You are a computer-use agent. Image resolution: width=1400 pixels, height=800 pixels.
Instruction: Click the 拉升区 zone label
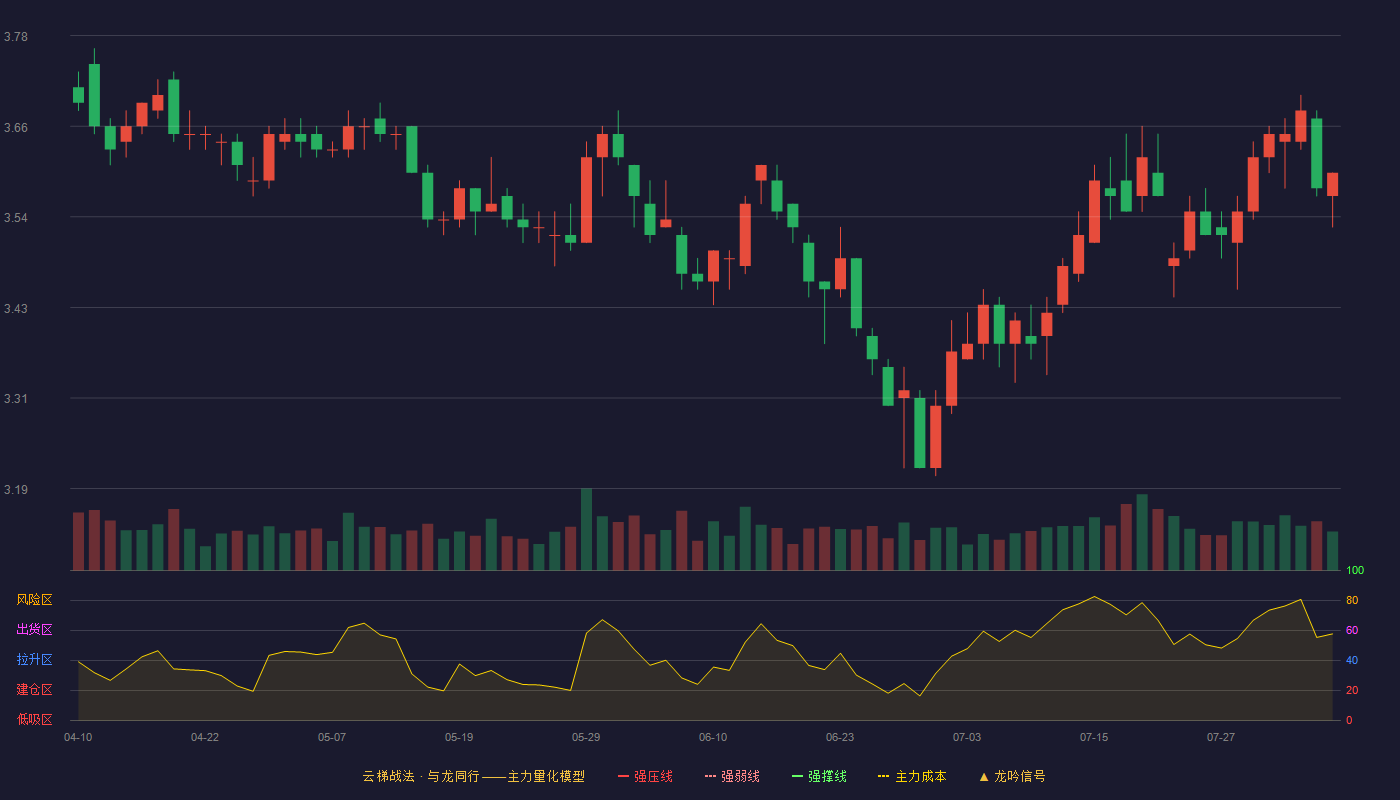[34, 660]
